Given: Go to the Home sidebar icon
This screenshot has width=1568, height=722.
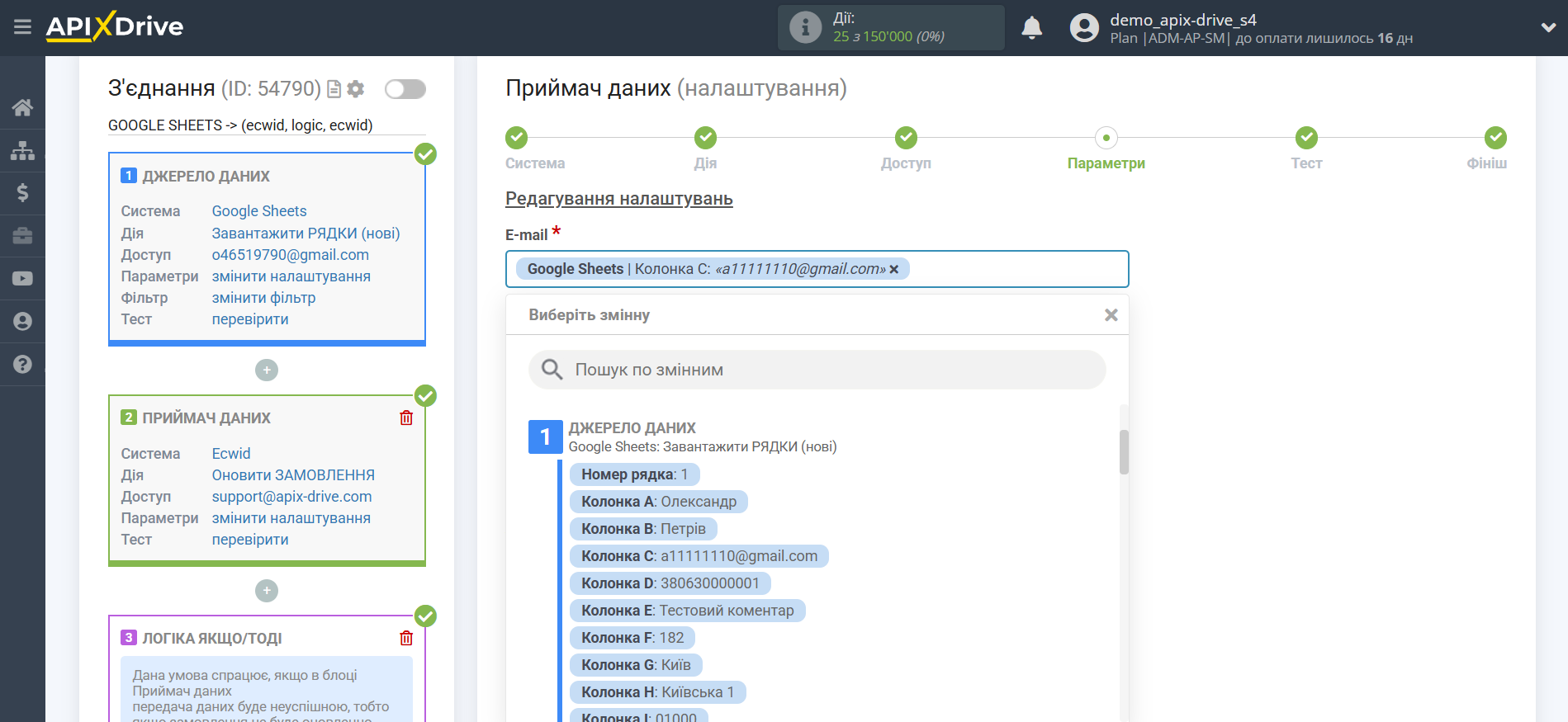Looking at the screenshot, I should coord(22,107).
